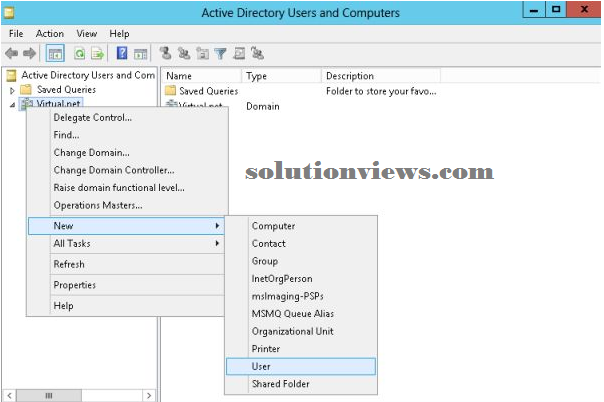Viewport: 604px width, 402px height.
Task: Open the blue Help question-mark icon
Action: coord(122,53)
